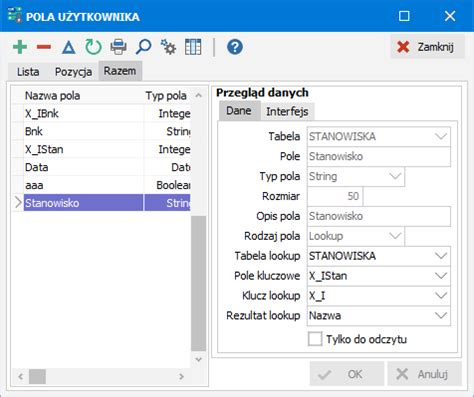Screen dimensions: 474x397
Task: Open the Dane tab
Action: 239,111
